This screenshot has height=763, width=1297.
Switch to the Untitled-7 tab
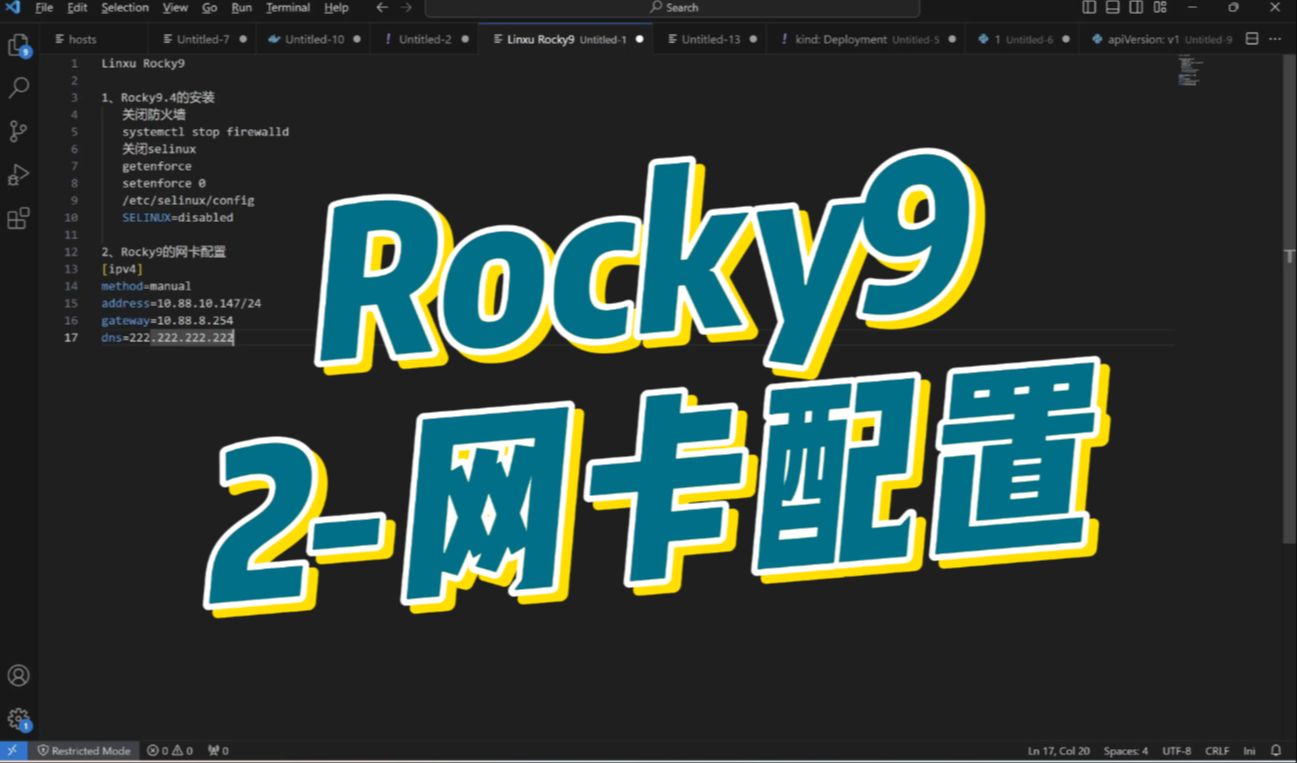tap(203, 39)
